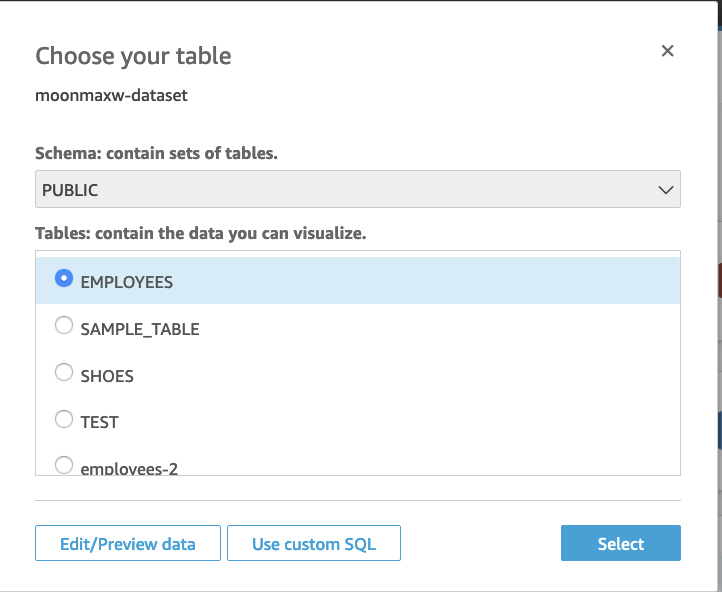Click the Tables: contain the data label

click(201, 233)
